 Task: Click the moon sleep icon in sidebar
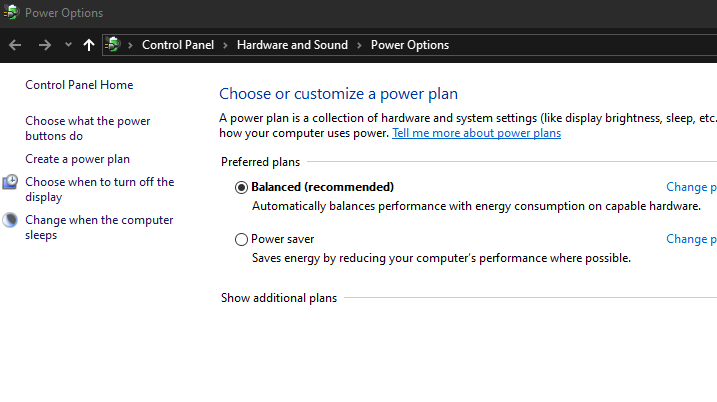10,220
